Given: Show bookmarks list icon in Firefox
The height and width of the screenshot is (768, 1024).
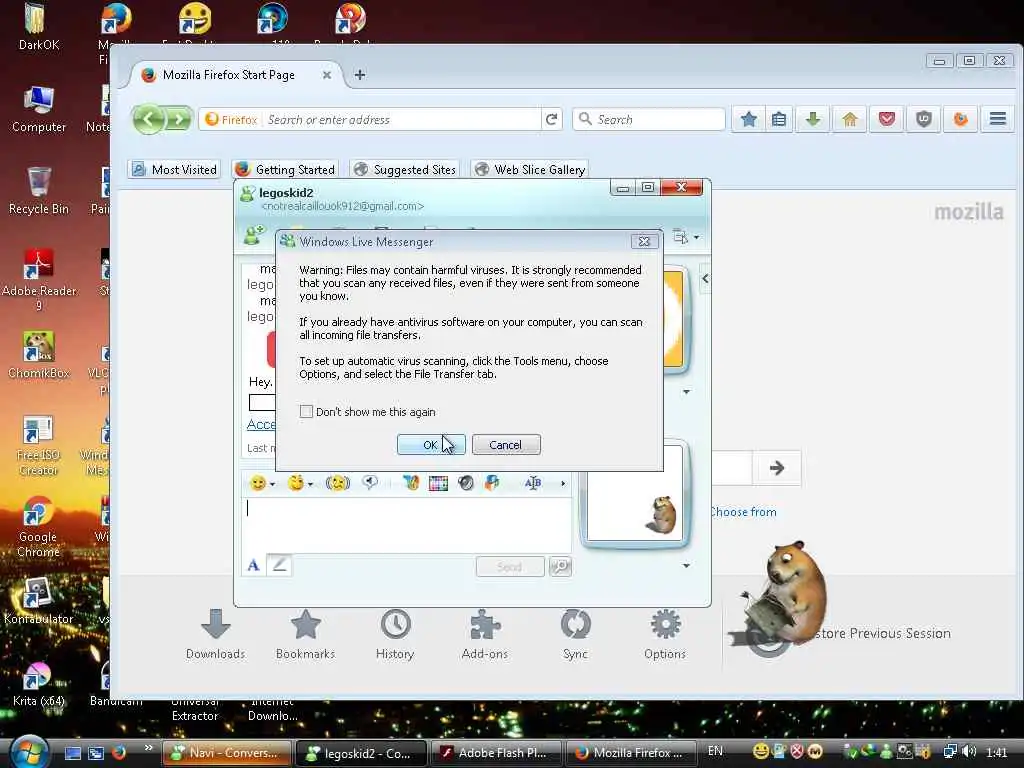Looking at the screenshot, I should [778, 120].
